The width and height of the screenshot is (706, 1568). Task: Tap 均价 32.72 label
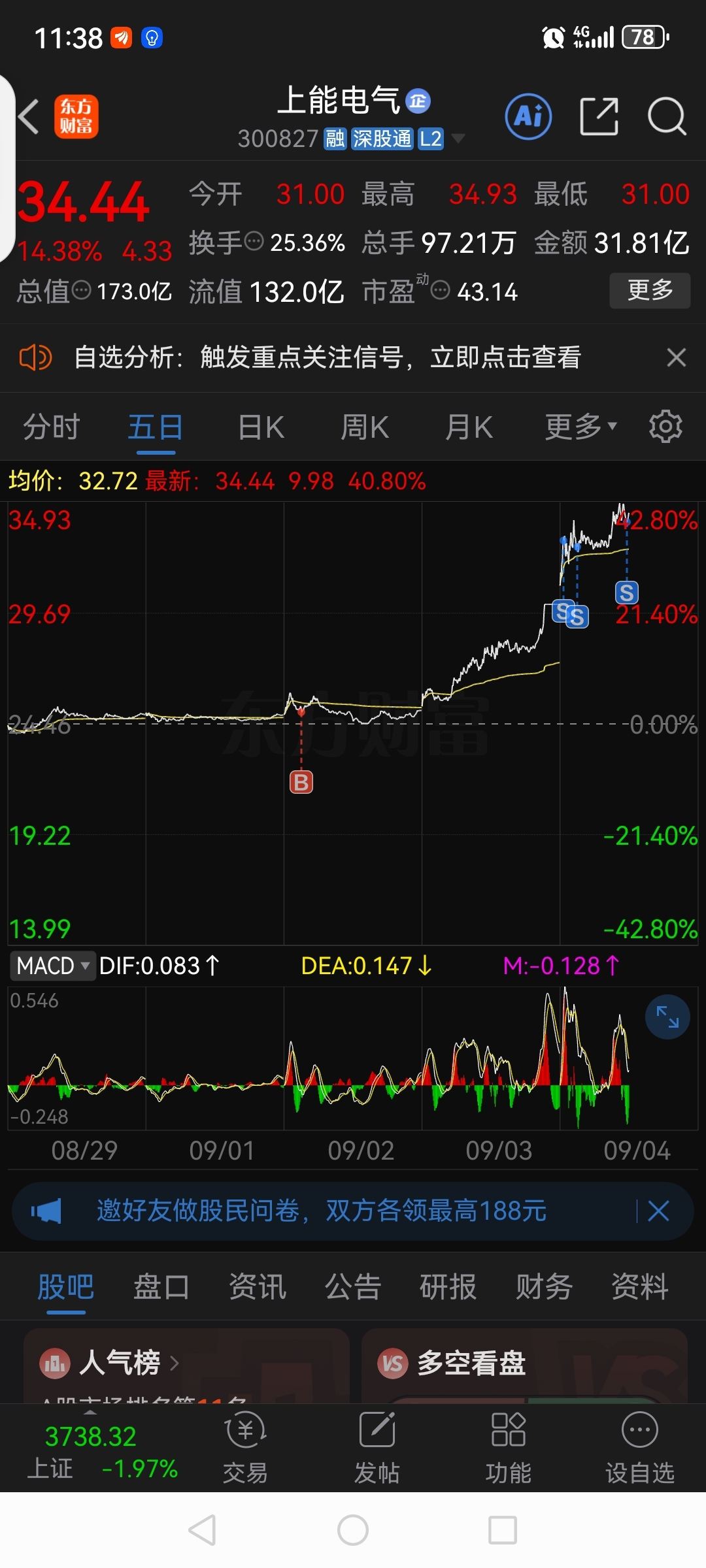73,481
